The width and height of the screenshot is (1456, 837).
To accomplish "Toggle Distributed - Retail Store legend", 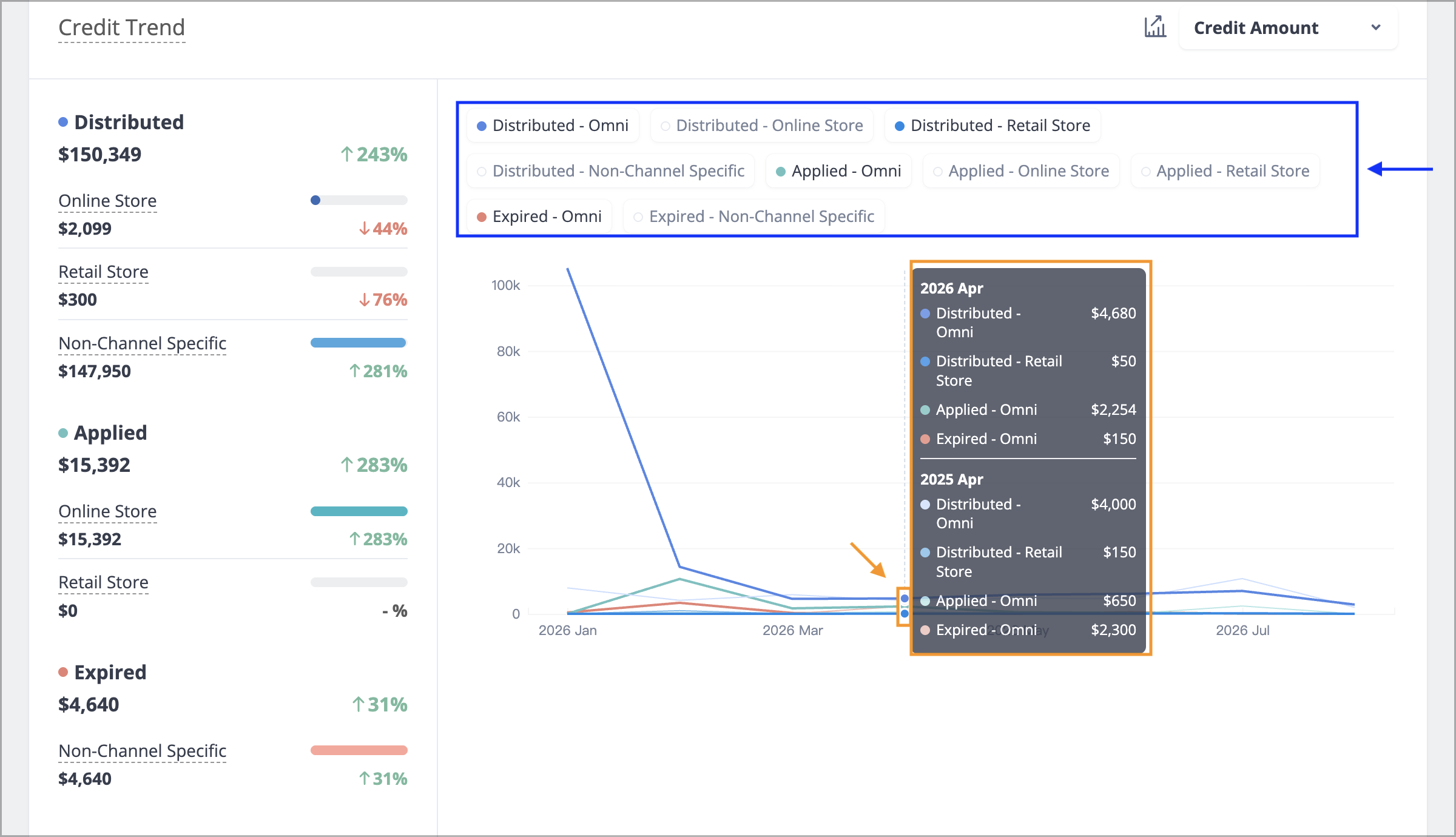I will pyautogui.click(x=993, y=126).
